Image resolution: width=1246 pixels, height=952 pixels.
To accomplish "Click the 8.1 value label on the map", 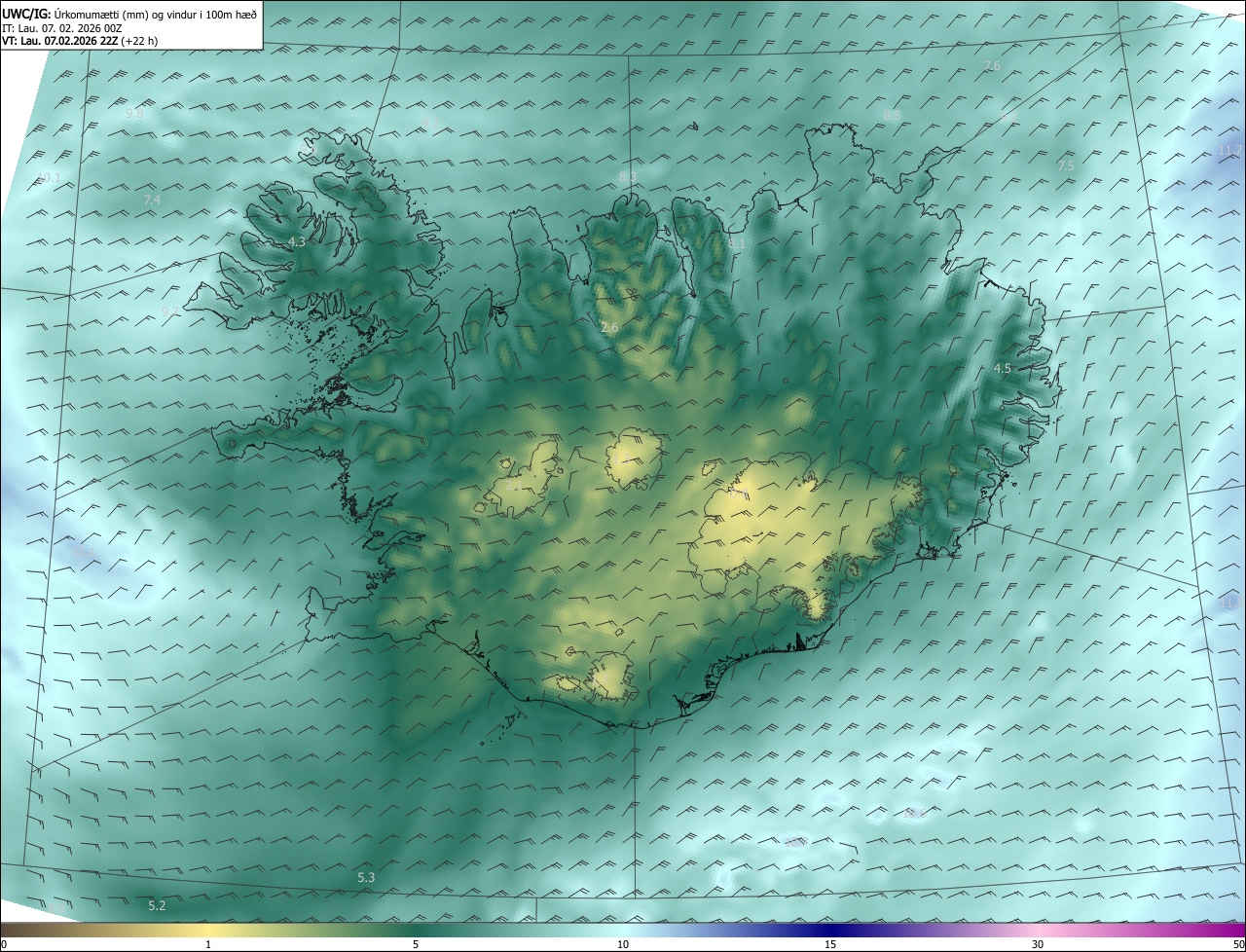I will (737, 244).
